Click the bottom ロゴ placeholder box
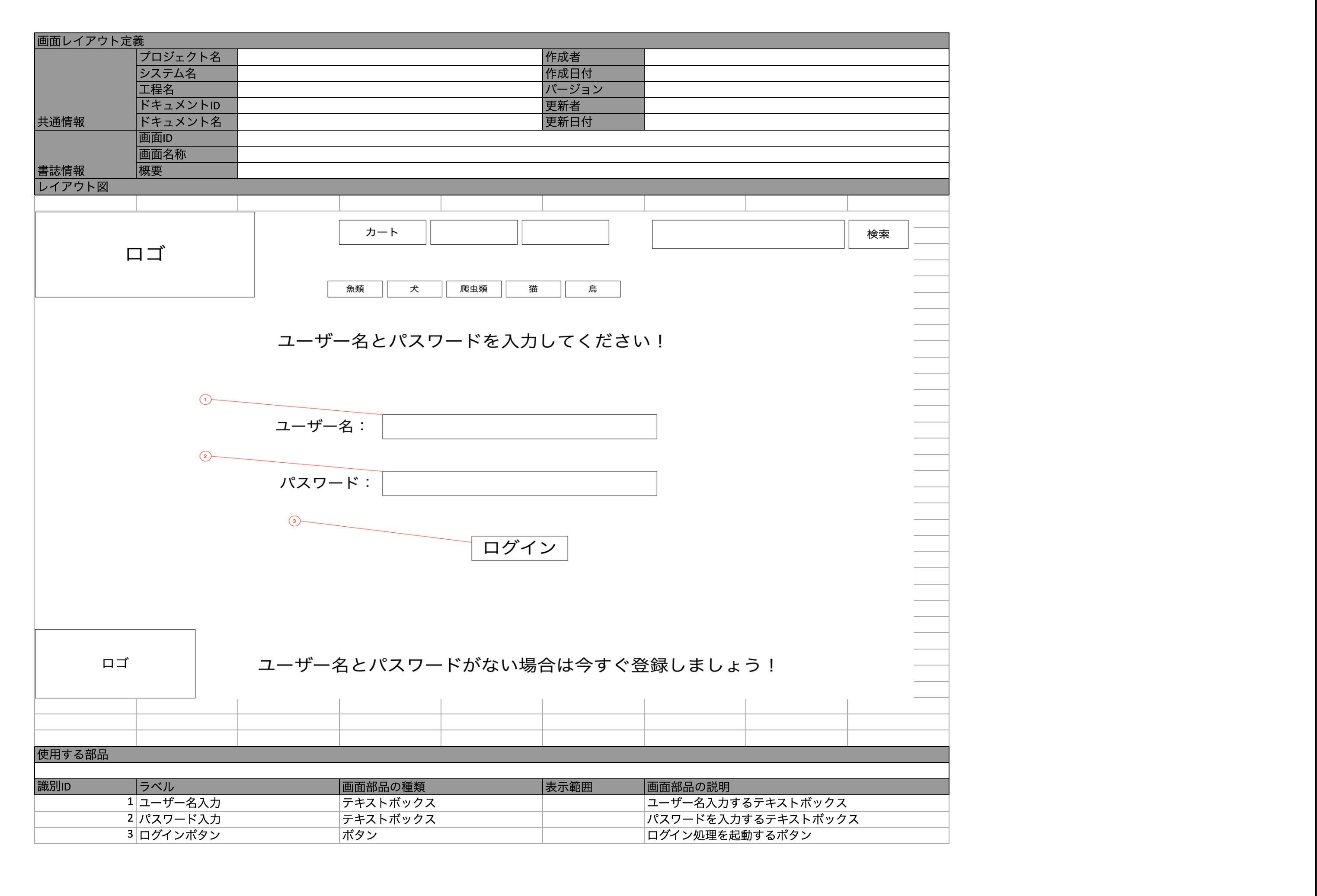The width and height of the screenshot is (1317, 896). 115,663
